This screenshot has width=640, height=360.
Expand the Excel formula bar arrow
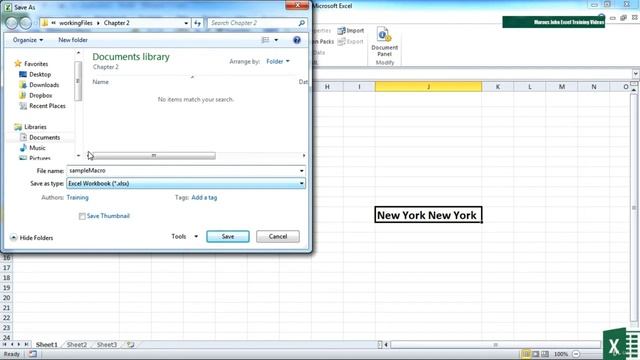pyautogui.click(x=636, y=74)
